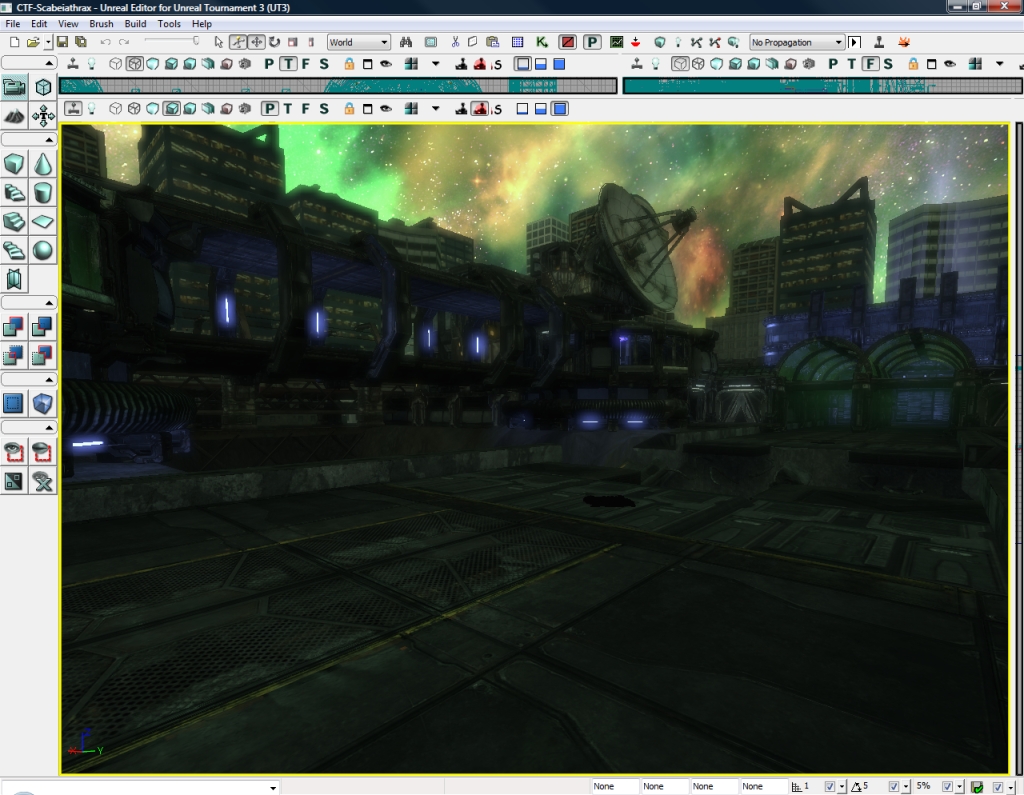Image resolution: width=1024 pixels, height=795 pixels.
Task: Switch main viewport to Perspective (P) view
Action: [270, 108]
